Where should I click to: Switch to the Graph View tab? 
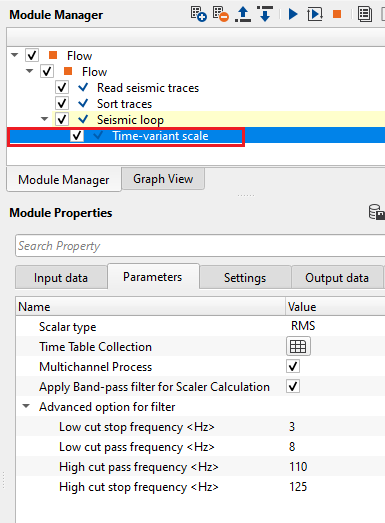tap(163, 179)
